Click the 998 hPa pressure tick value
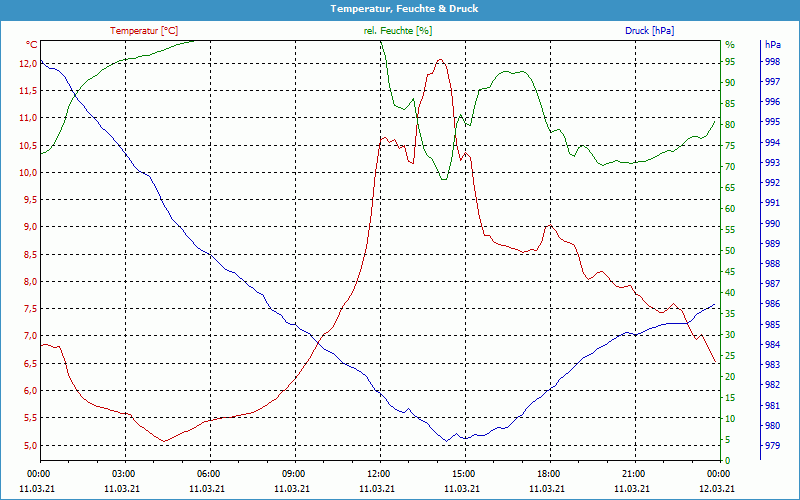Image resolution: width=800 pixels, height=500 pixels. pyautogui.click(x=772, y=62)
